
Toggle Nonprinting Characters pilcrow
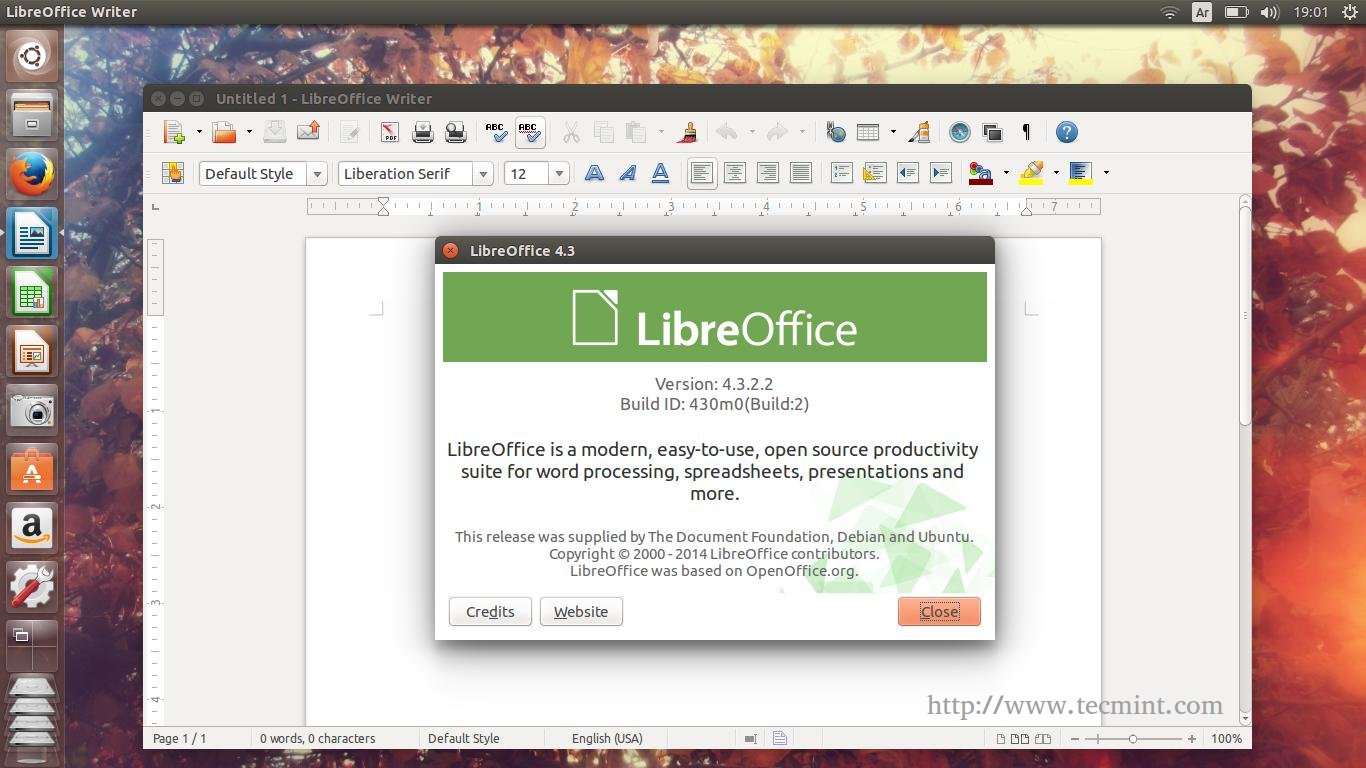point(1026,132)
